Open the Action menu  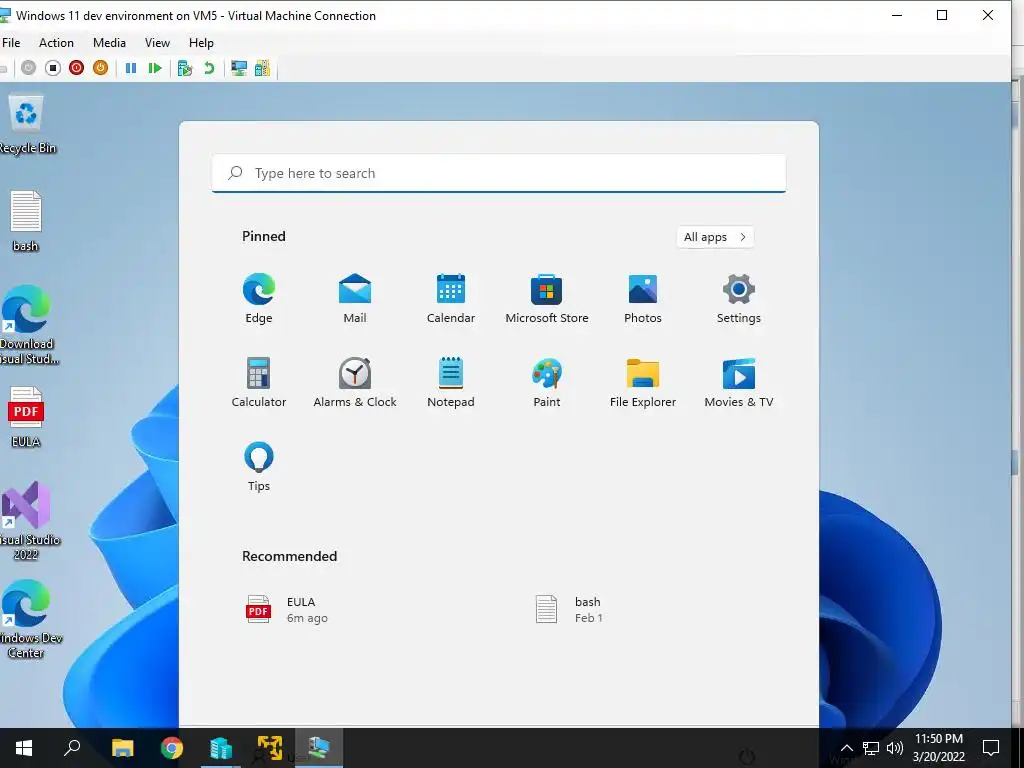pos(56,42)
